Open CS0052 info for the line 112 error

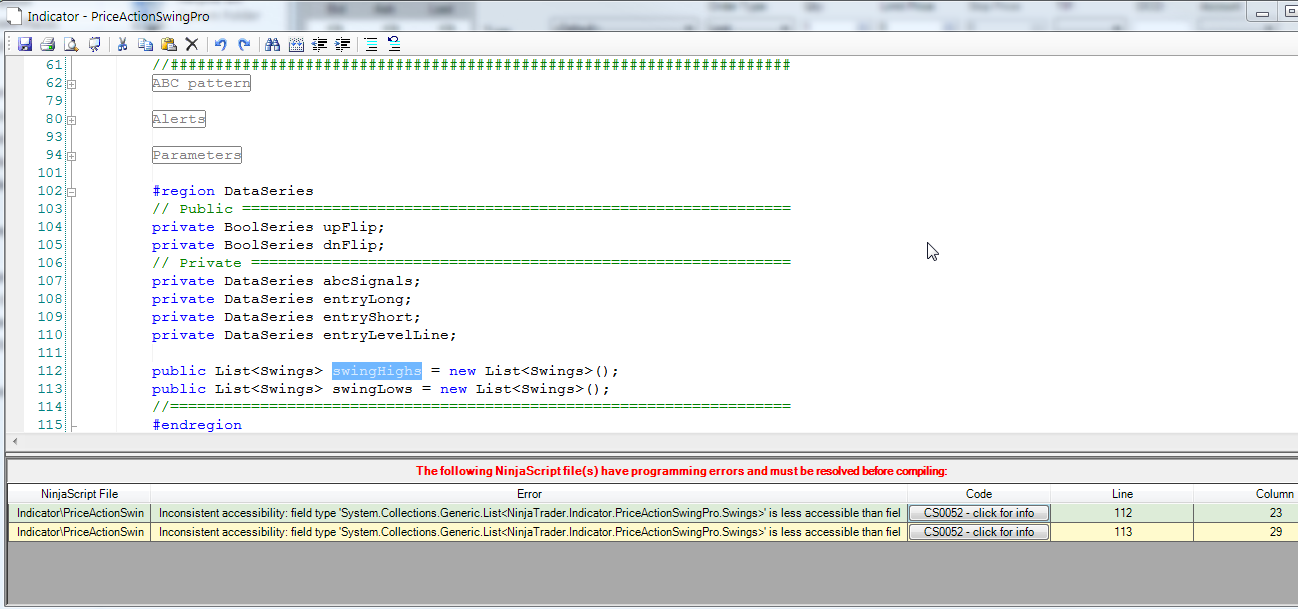click(979, 513)
